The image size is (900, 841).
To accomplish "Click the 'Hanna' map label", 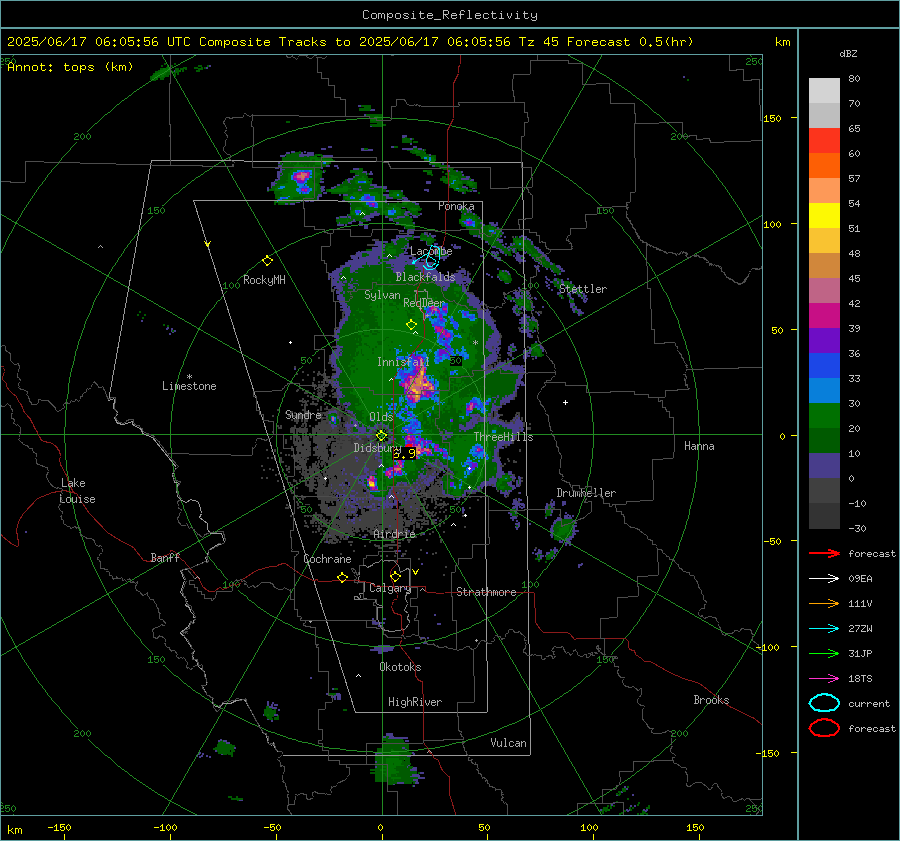I will click(699, 446).
